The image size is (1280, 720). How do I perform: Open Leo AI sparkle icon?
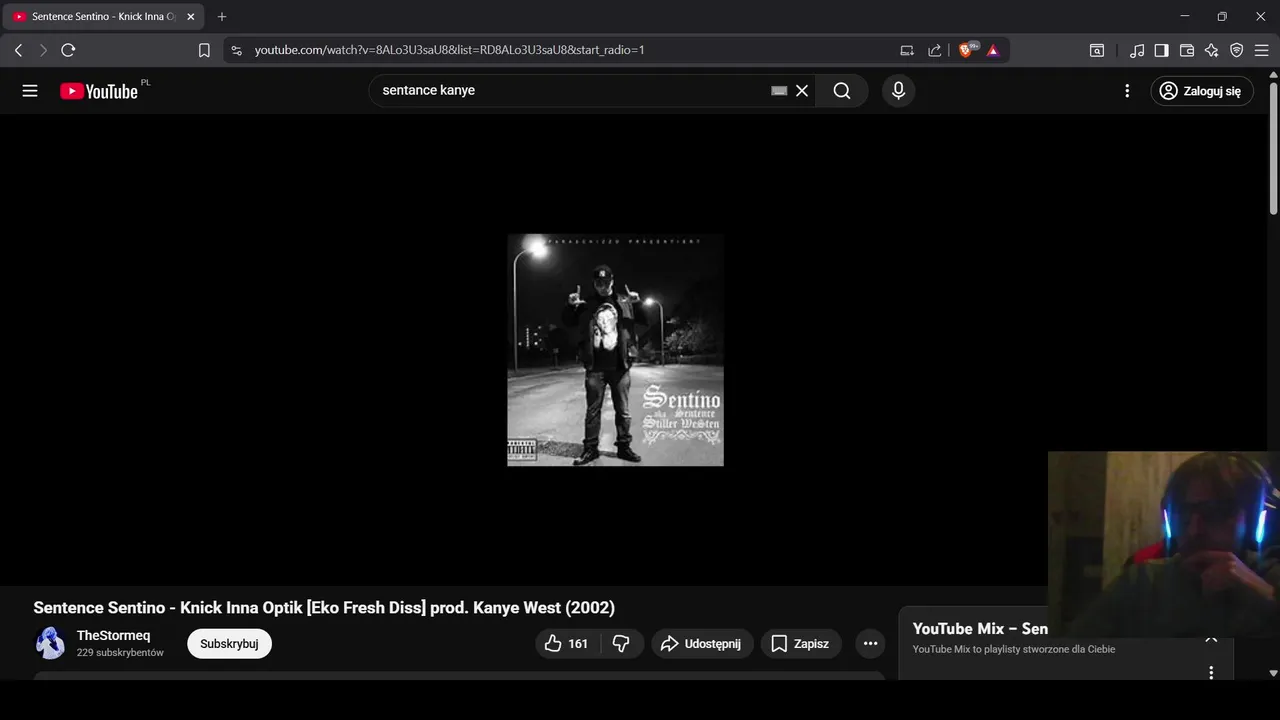pos(1212,50)
